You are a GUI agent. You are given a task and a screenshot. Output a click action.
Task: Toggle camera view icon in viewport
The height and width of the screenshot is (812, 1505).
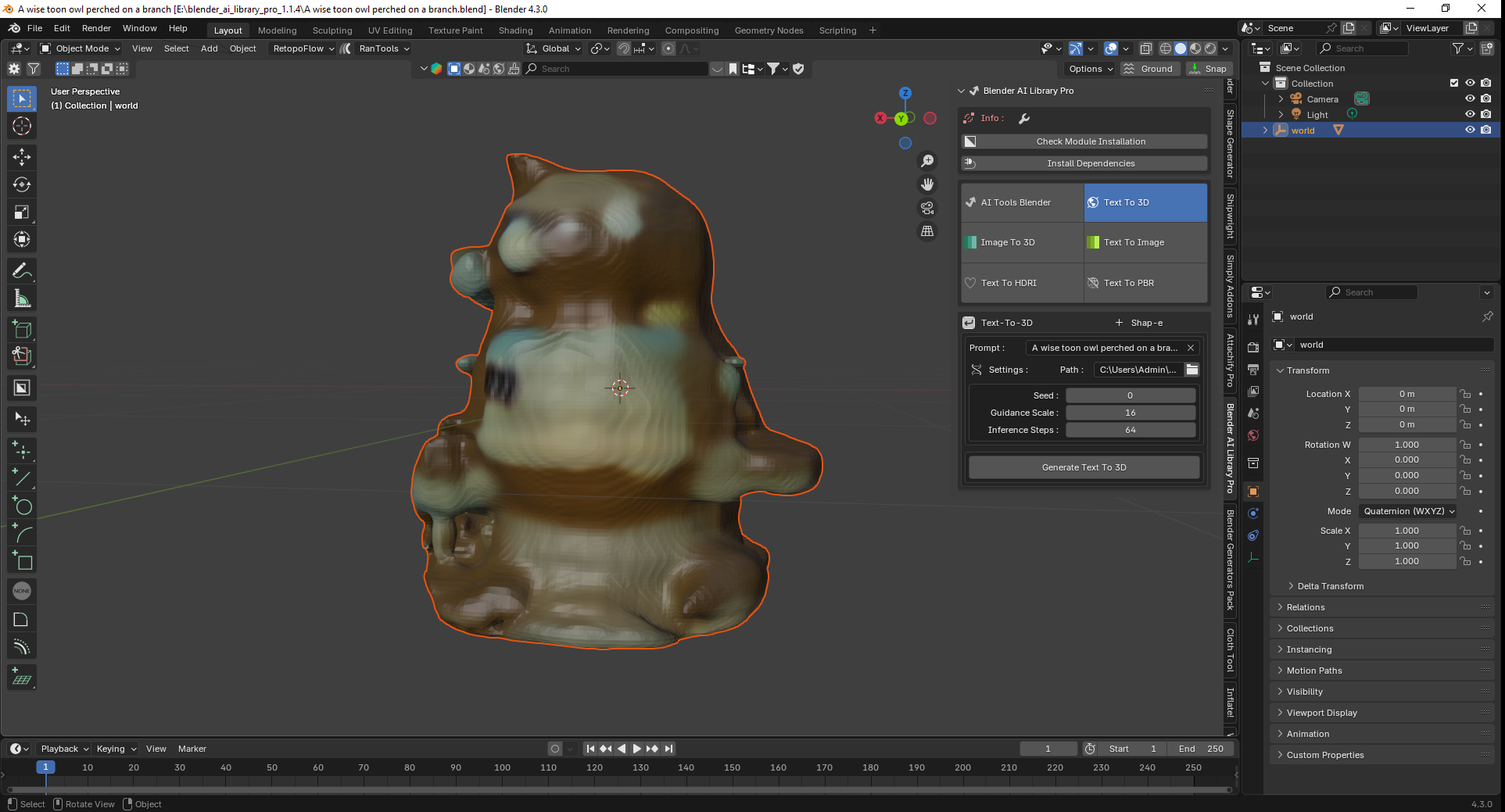pos(927,208)
